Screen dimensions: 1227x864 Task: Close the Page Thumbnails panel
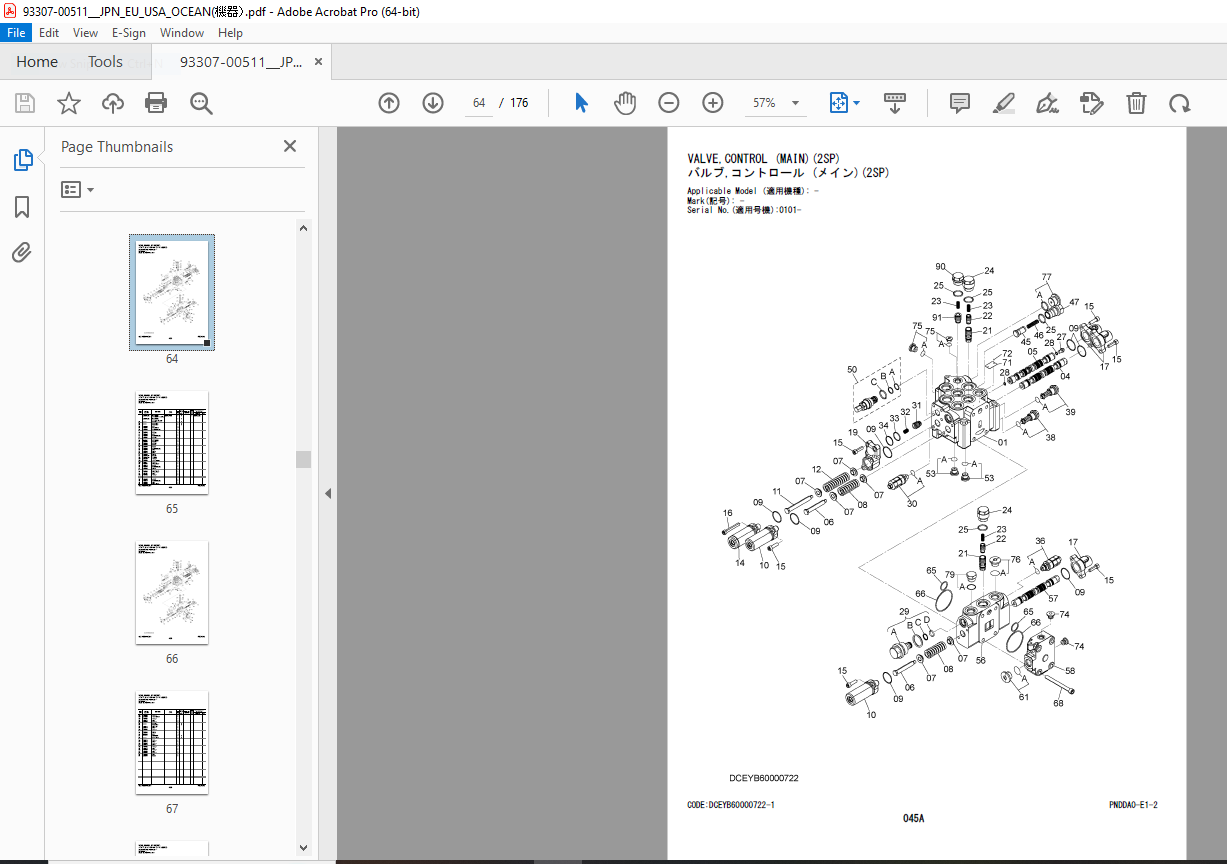tap(290, 146)
